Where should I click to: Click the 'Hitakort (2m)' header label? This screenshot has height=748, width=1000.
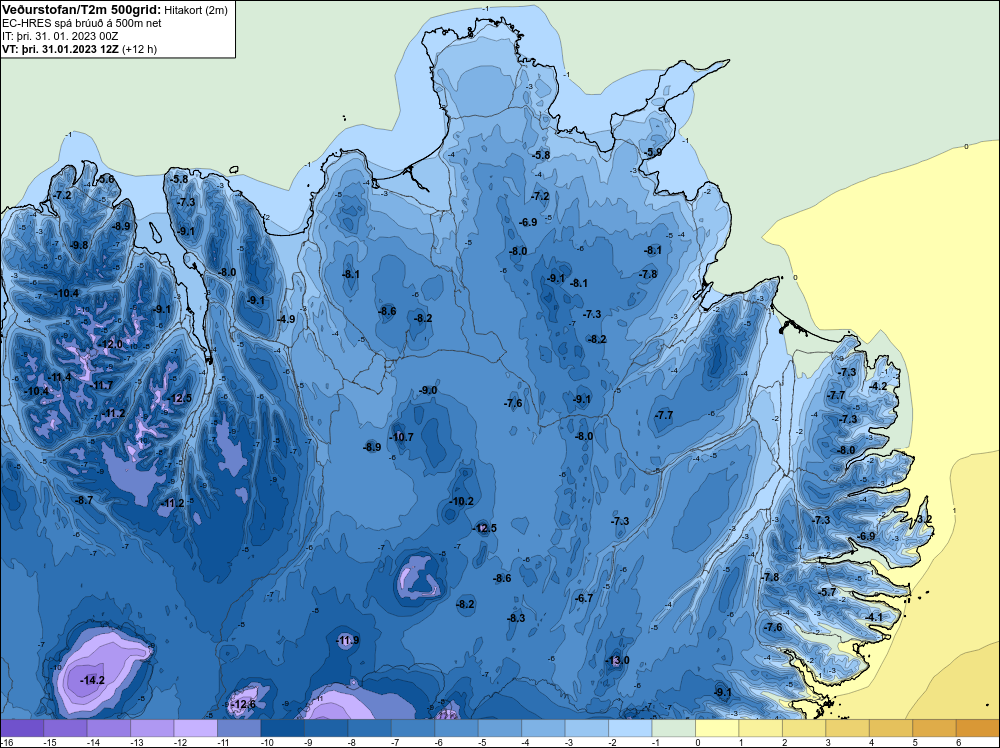(x=196, y=10)
